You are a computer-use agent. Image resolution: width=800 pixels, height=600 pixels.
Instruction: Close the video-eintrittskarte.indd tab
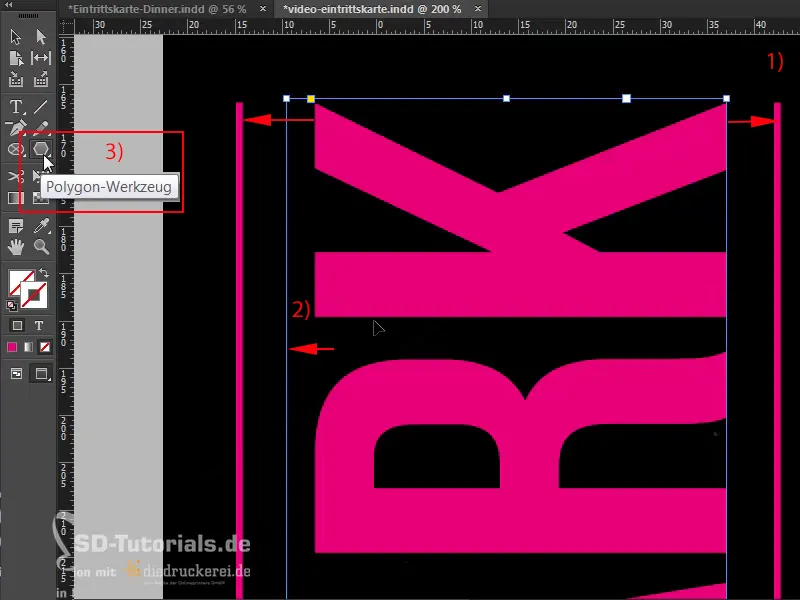pos(478,9)
